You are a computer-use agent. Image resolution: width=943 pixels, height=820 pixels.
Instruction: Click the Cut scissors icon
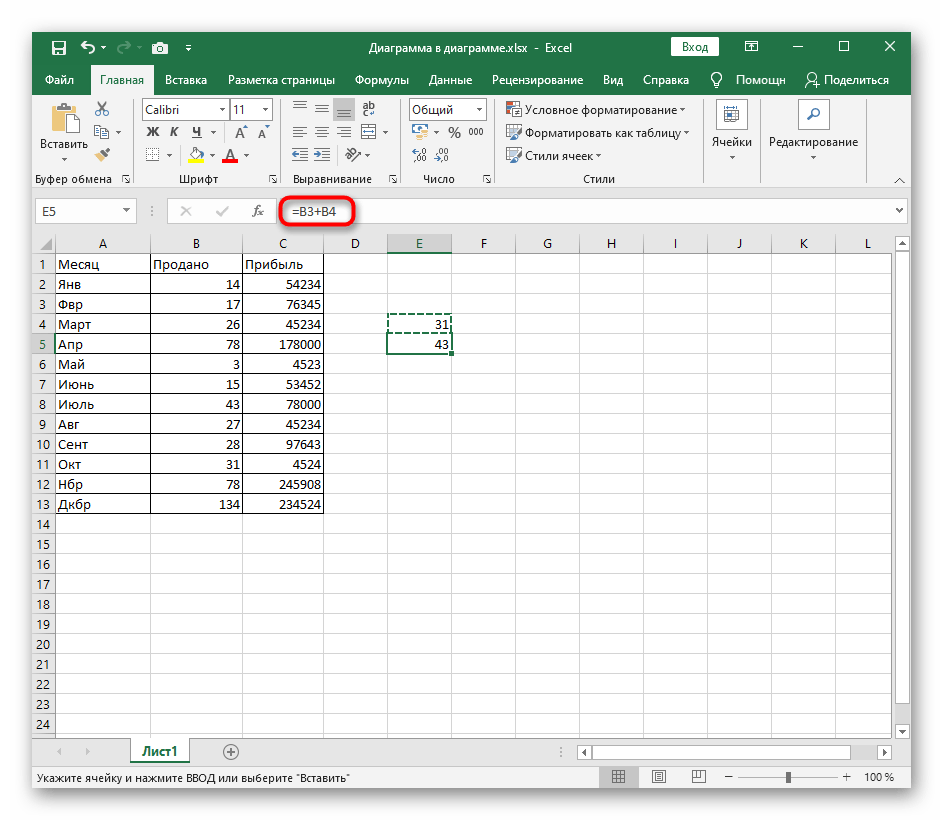(x=101, y=110)
